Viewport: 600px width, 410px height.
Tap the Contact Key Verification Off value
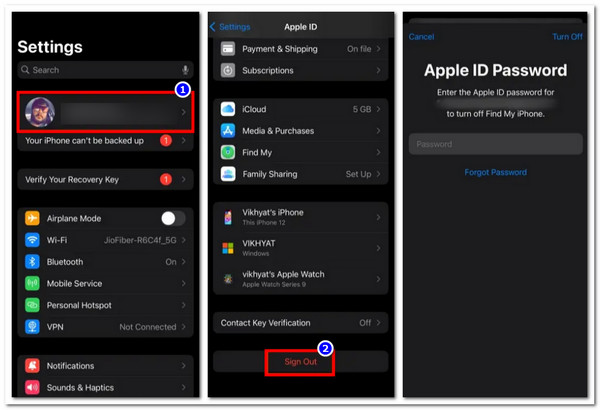(x=365, y=323)
